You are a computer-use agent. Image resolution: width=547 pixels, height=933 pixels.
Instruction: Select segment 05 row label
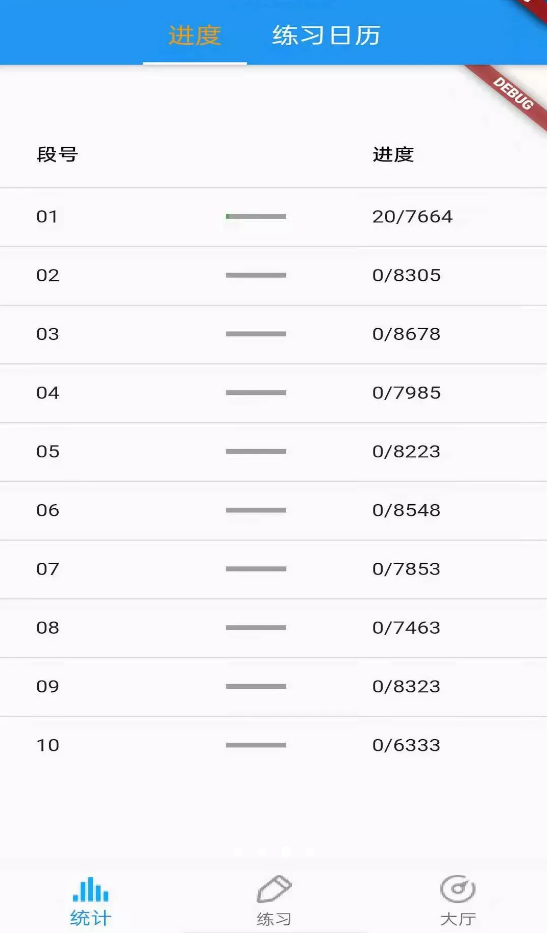[x=48, y=452]
